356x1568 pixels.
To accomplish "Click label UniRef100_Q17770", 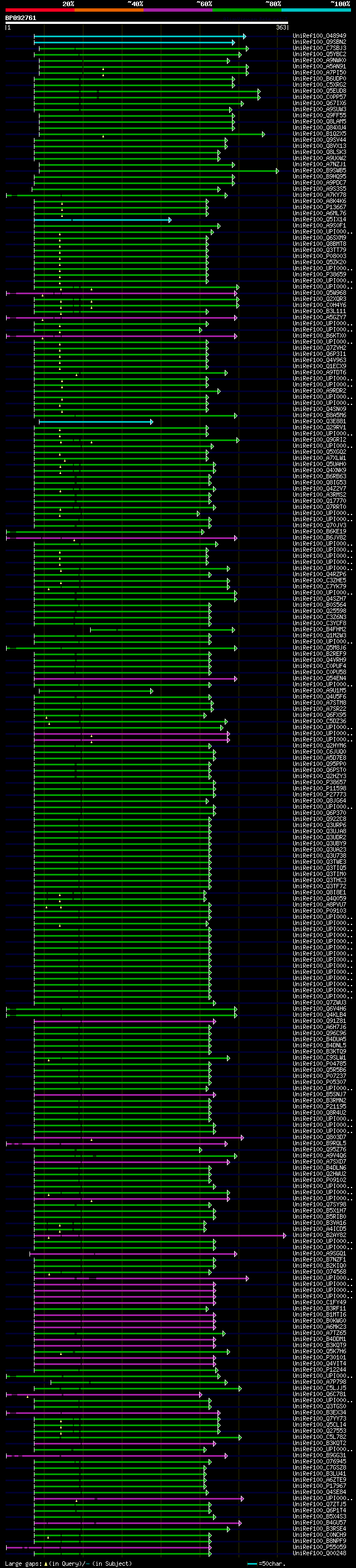I will click(319, 501).
